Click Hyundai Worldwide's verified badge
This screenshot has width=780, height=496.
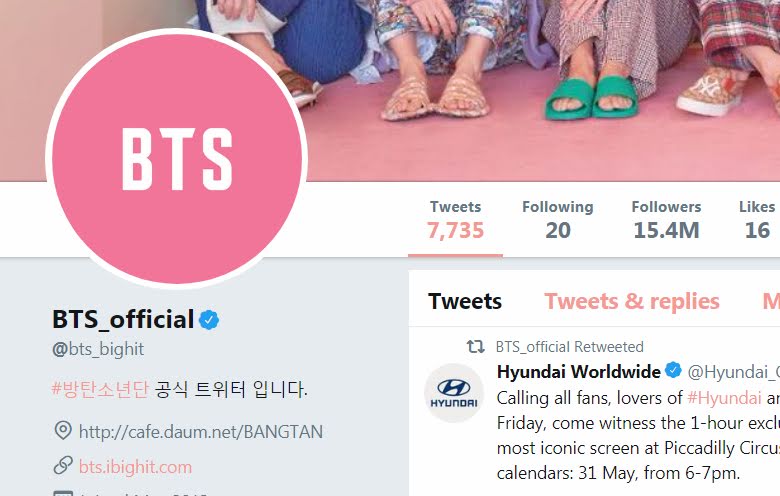point(674,371)
